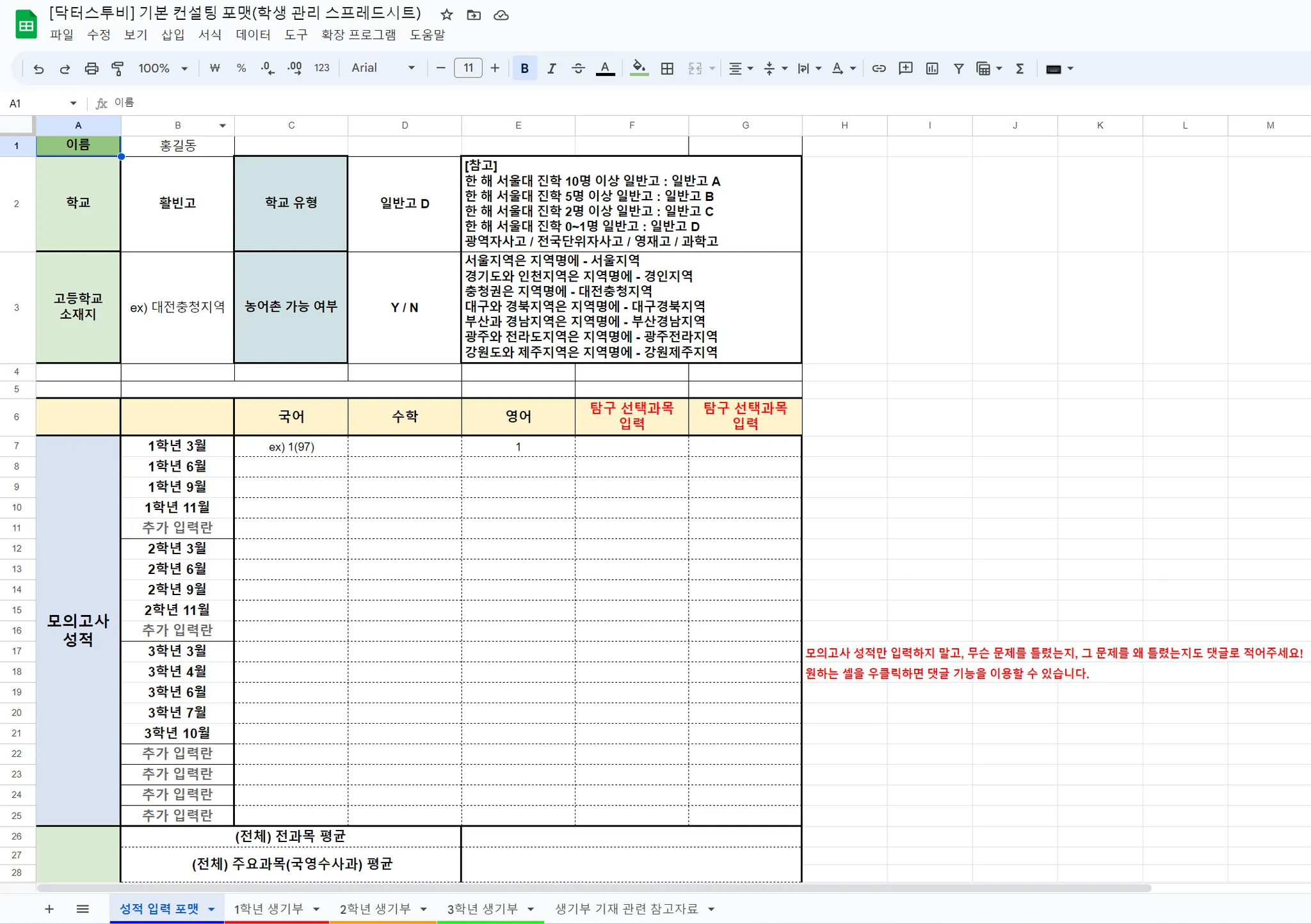Open the Borders grid icon
This screenshot has height=924, width=1311.
coord(667,68)
